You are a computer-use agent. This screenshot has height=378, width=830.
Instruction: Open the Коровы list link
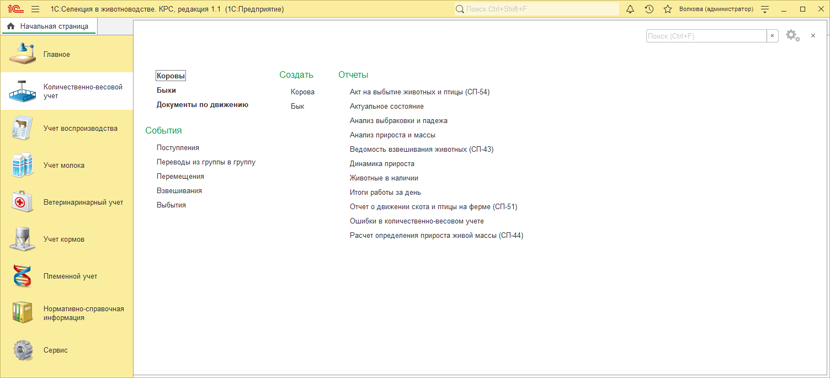coord(171,76)
